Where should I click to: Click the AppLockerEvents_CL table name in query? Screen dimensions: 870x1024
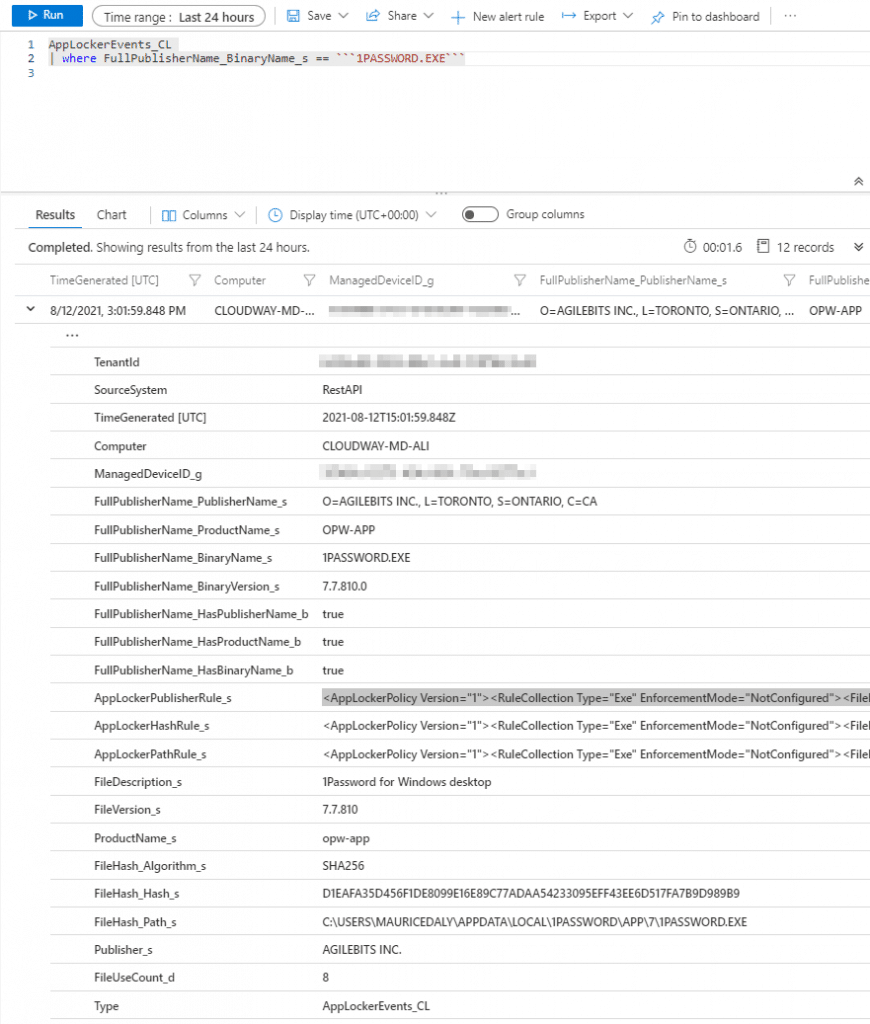[x=110, y=44]
